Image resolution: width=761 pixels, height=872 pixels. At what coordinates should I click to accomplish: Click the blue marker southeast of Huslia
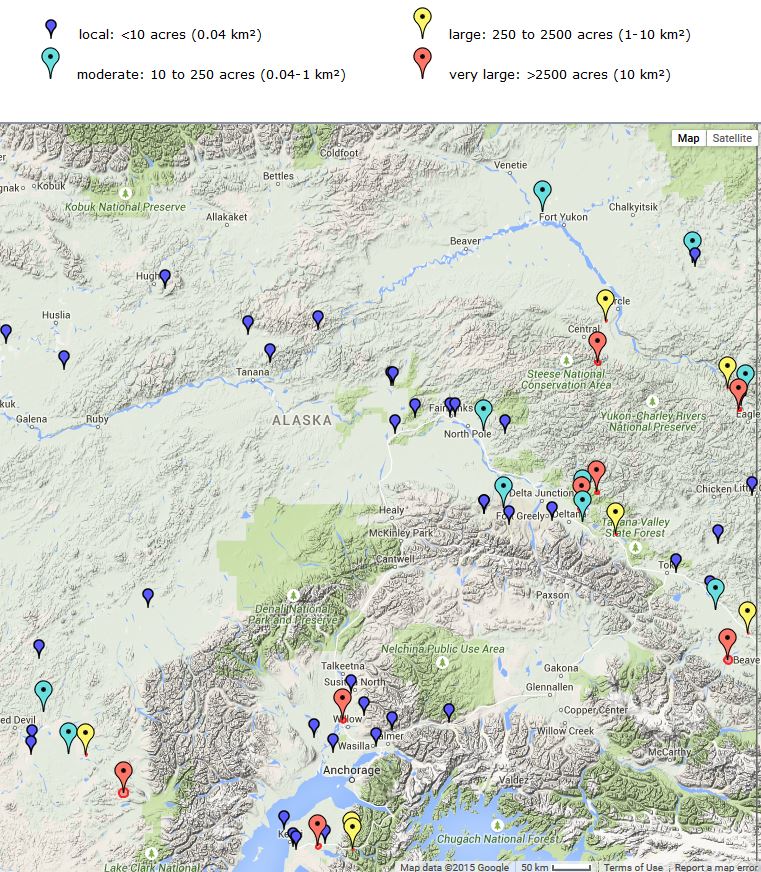[x=64, y=357]
